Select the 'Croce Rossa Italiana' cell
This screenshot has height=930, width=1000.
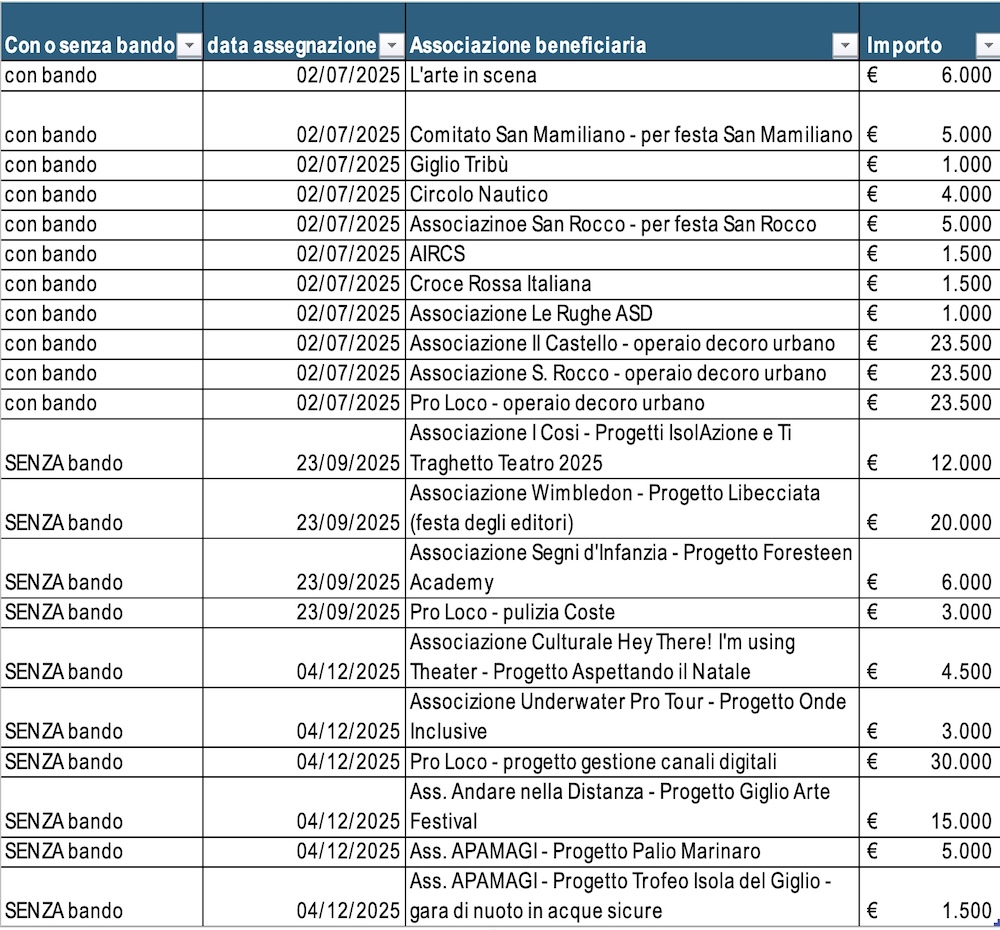(500, 284)
